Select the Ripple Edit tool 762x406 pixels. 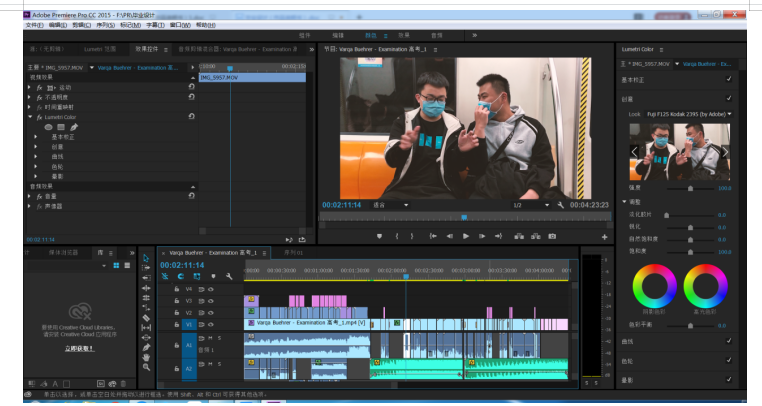[x=146, y=278]
